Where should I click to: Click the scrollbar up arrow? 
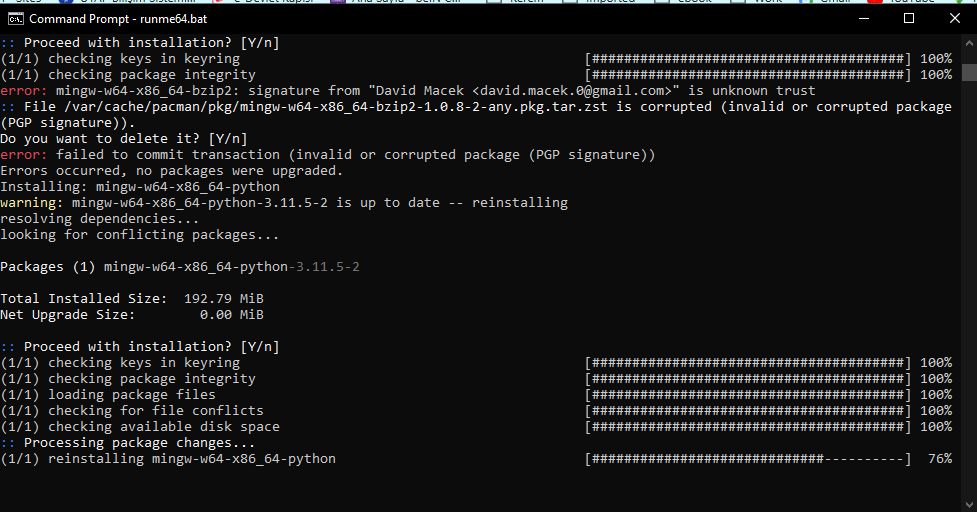[969, 44]
